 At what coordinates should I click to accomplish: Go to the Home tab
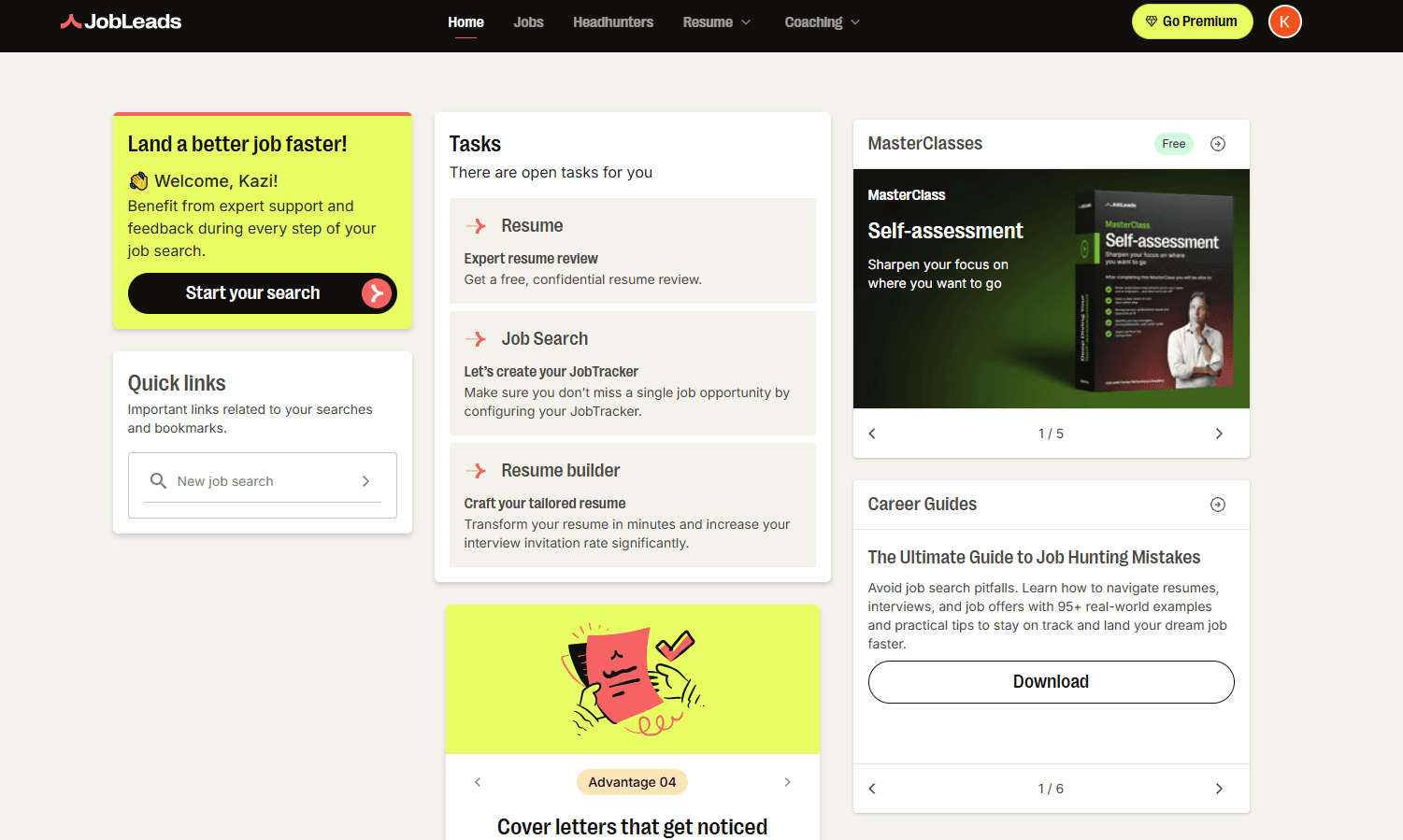465,21
